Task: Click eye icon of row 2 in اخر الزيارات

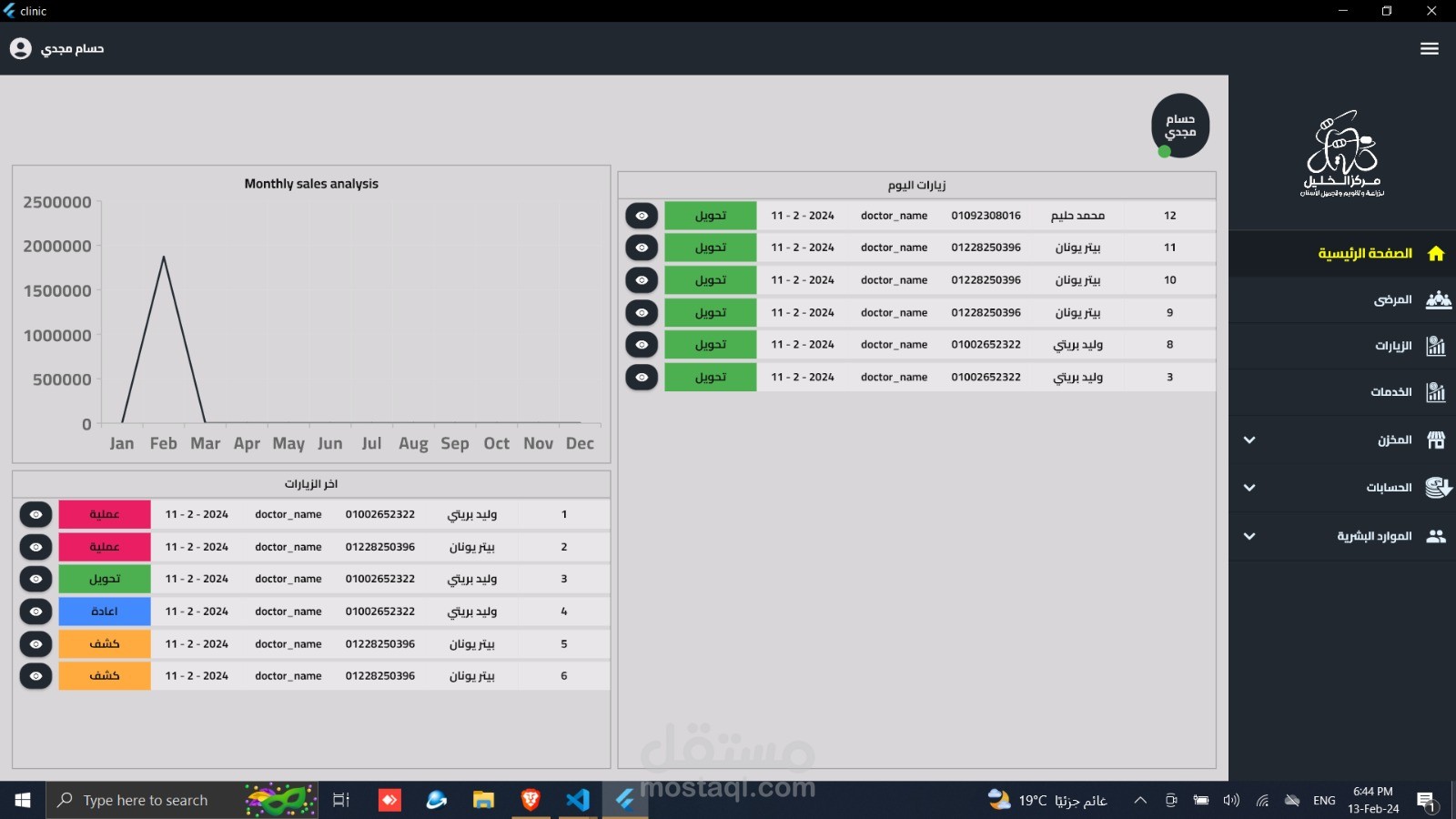Action: pos(35,547)
